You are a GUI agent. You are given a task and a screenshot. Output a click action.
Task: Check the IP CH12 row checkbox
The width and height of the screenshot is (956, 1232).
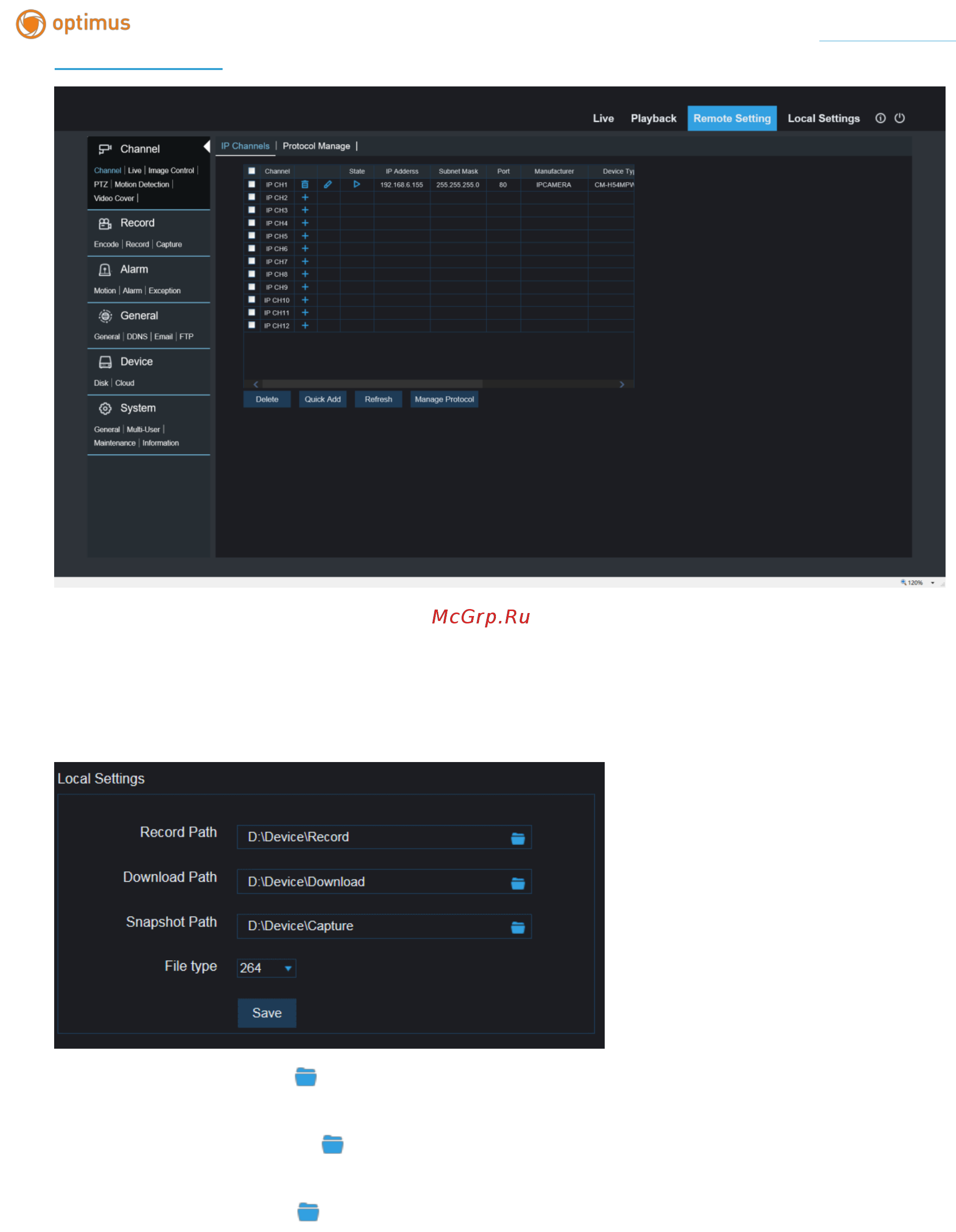coord(252,325)
